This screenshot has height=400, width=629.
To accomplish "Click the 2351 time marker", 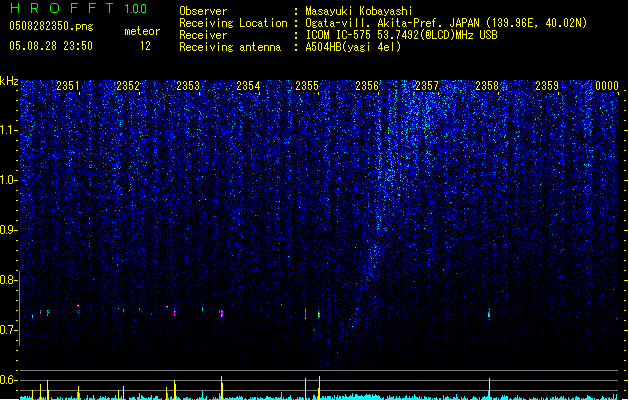I will coord(68,86).
